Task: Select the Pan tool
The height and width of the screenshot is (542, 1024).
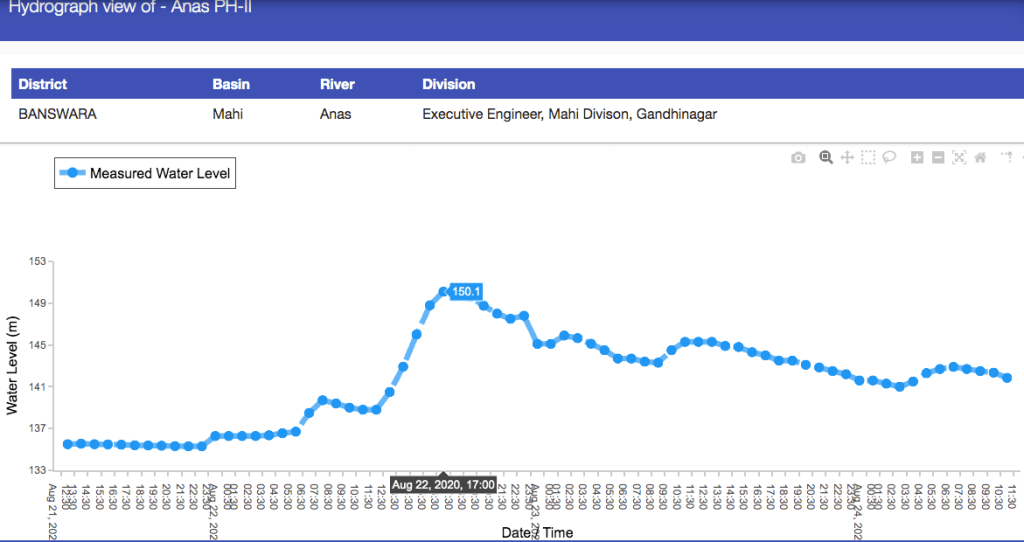Action: (847, 157)
